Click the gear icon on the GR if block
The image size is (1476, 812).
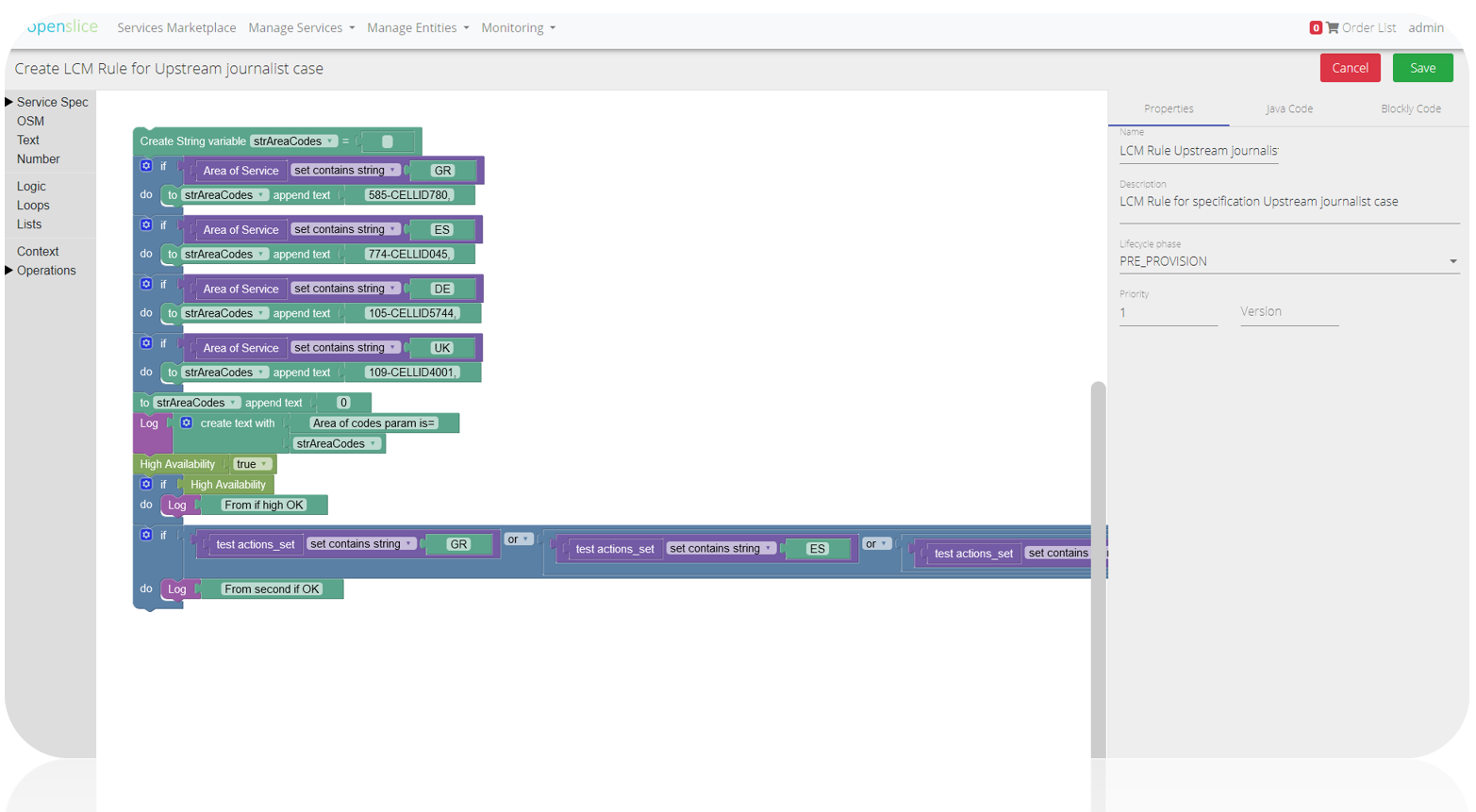point(146,166)
